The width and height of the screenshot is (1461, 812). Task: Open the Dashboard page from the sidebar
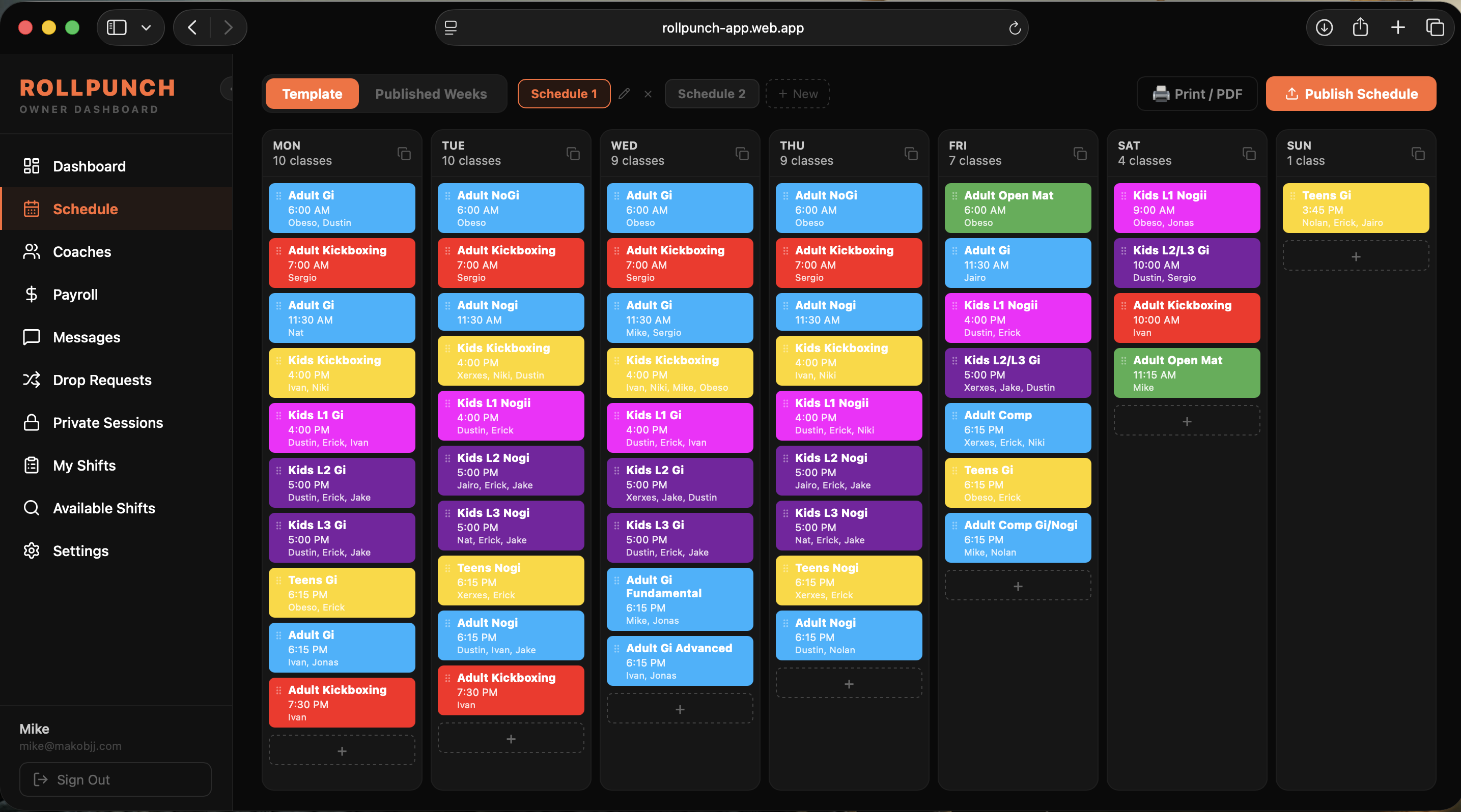coord(116,166)
